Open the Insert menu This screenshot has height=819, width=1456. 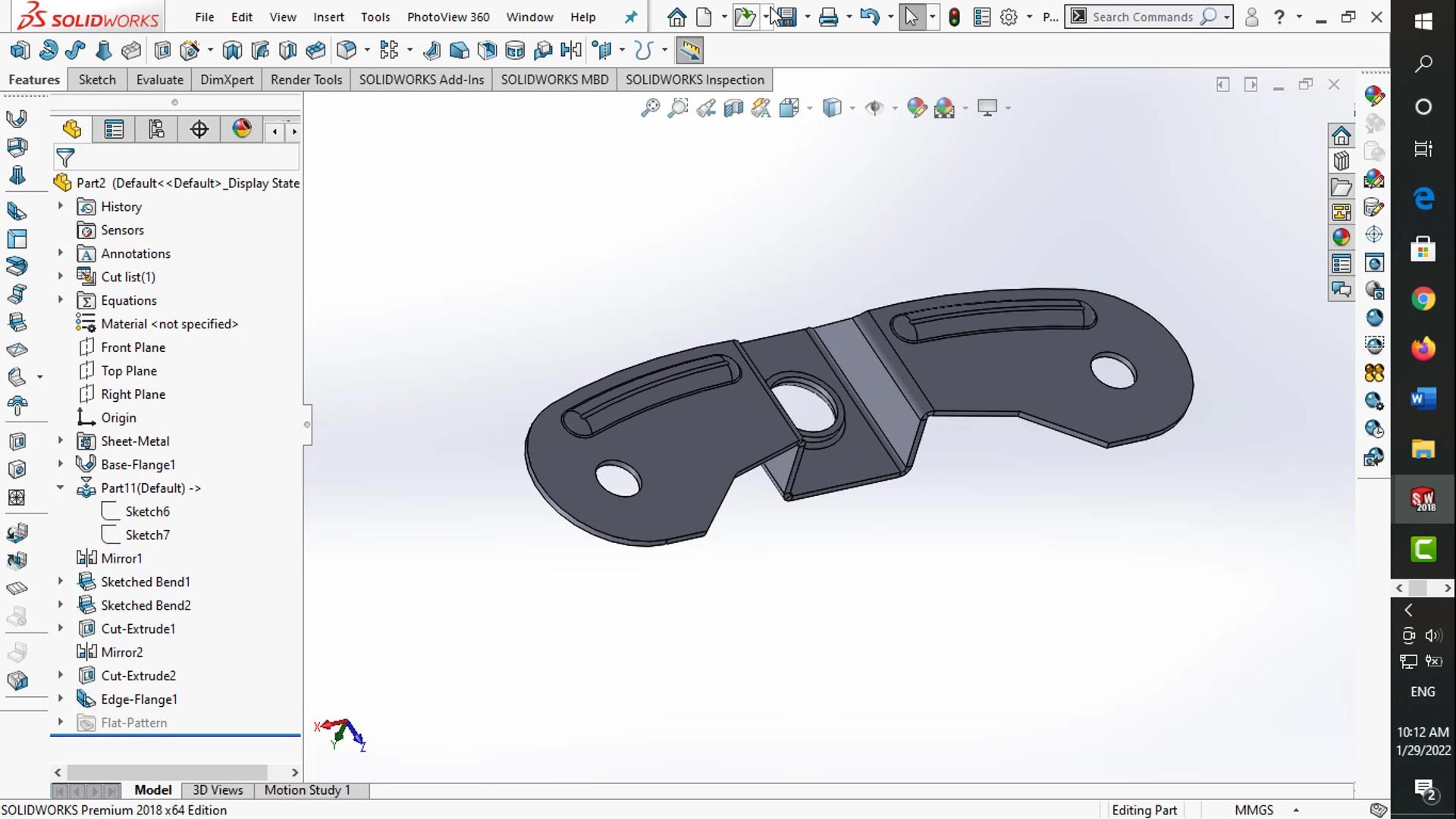coord(328,17)
